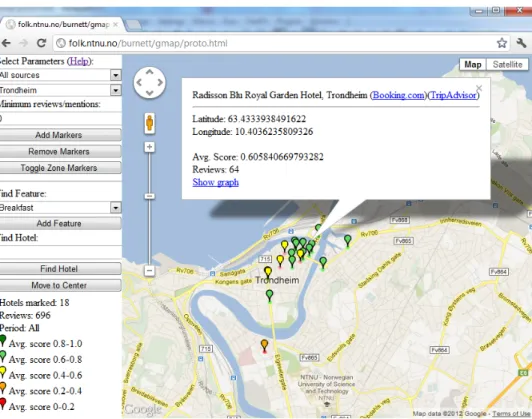Go back using browser back arrow
Image resolution: width=532 pixels, height=419 pixels.
point(6,43)
